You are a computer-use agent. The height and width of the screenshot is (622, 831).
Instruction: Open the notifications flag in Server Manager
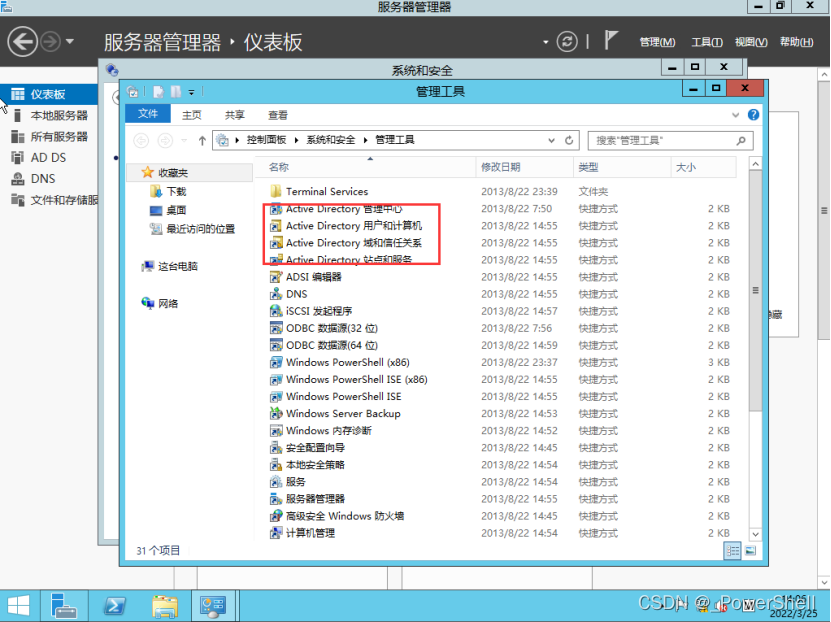point(611,40)
